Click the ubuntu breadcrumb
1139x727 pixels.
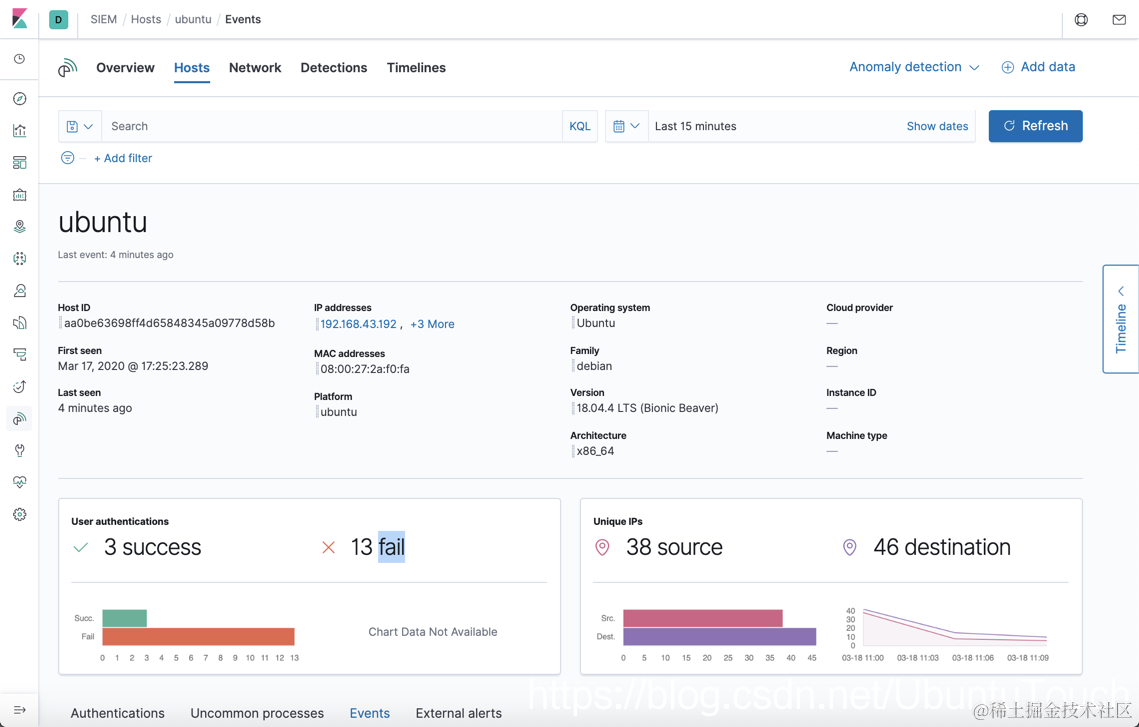[193, 20]
